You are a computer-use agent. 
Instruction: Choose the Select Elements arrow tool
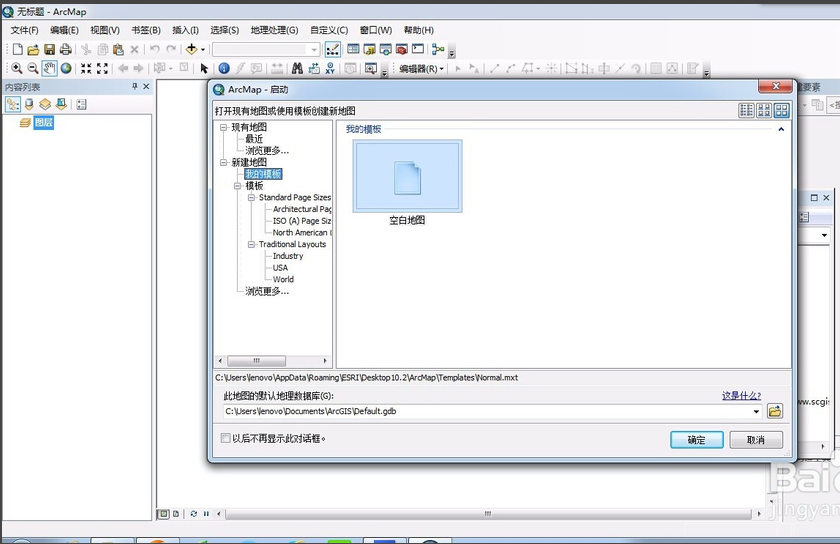tap(204, 68)
